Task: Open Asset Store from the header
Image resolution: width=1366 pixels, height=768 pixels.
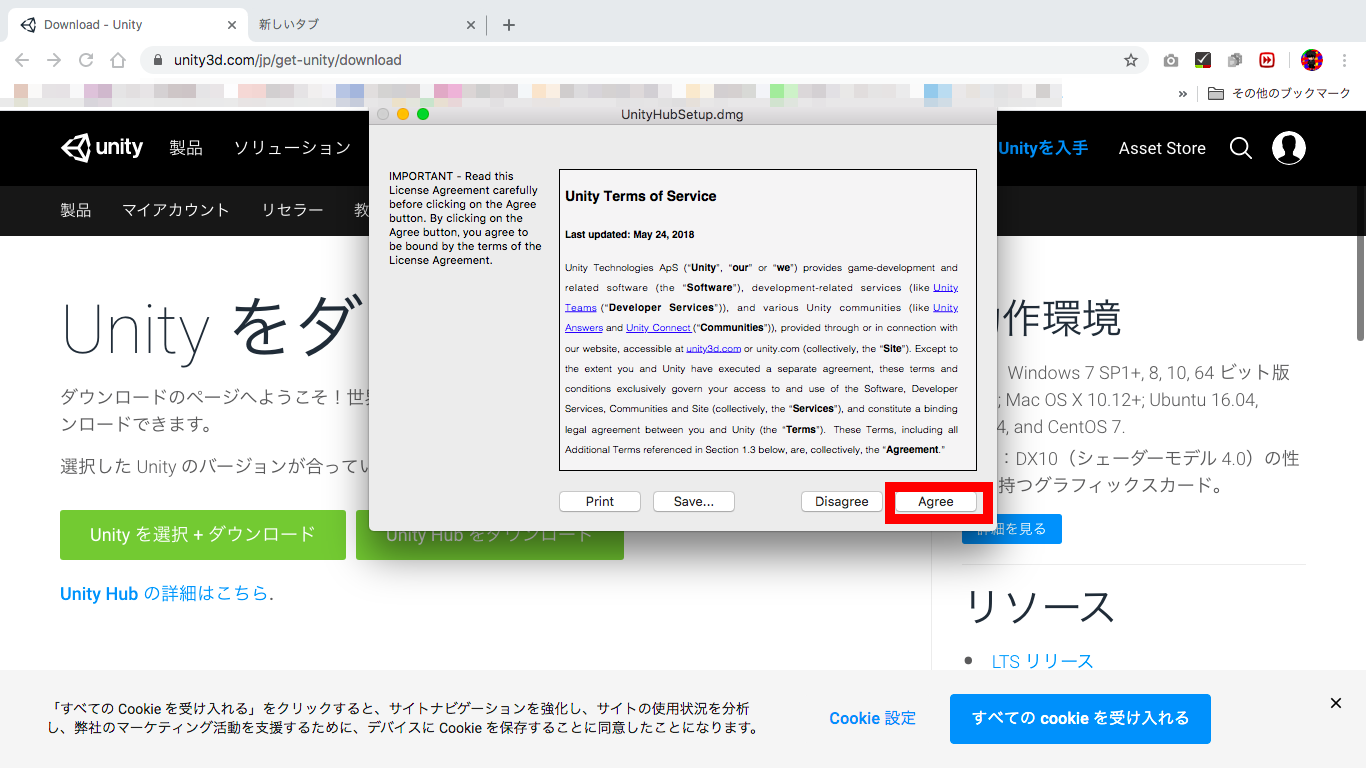Action: tap(1162, 148)
